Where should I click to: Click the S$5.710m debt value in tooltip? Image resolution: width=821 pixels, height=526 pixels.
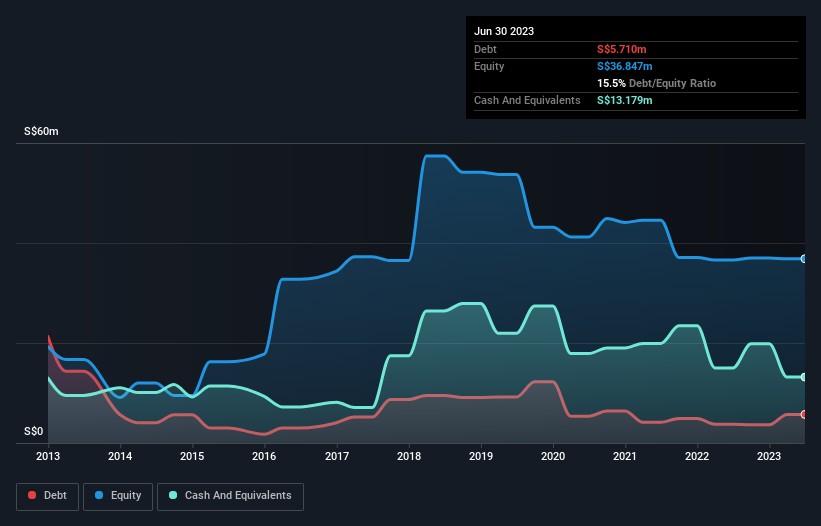(624, 49)
